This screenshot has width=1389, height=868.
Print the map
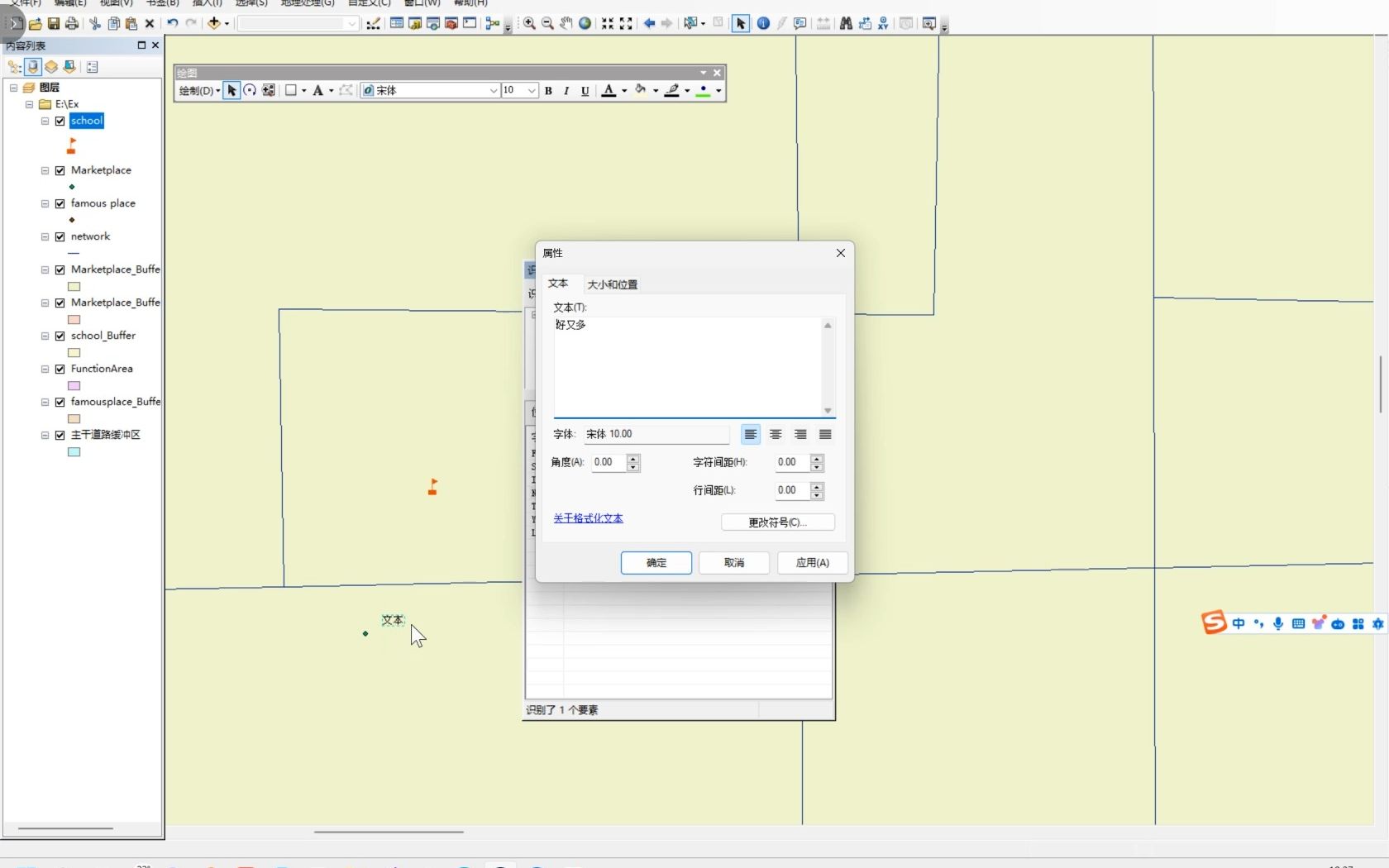pos(72,23)
